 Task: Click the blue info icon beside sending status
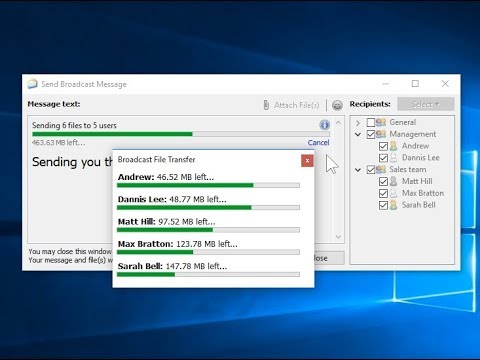coord(325,125)
